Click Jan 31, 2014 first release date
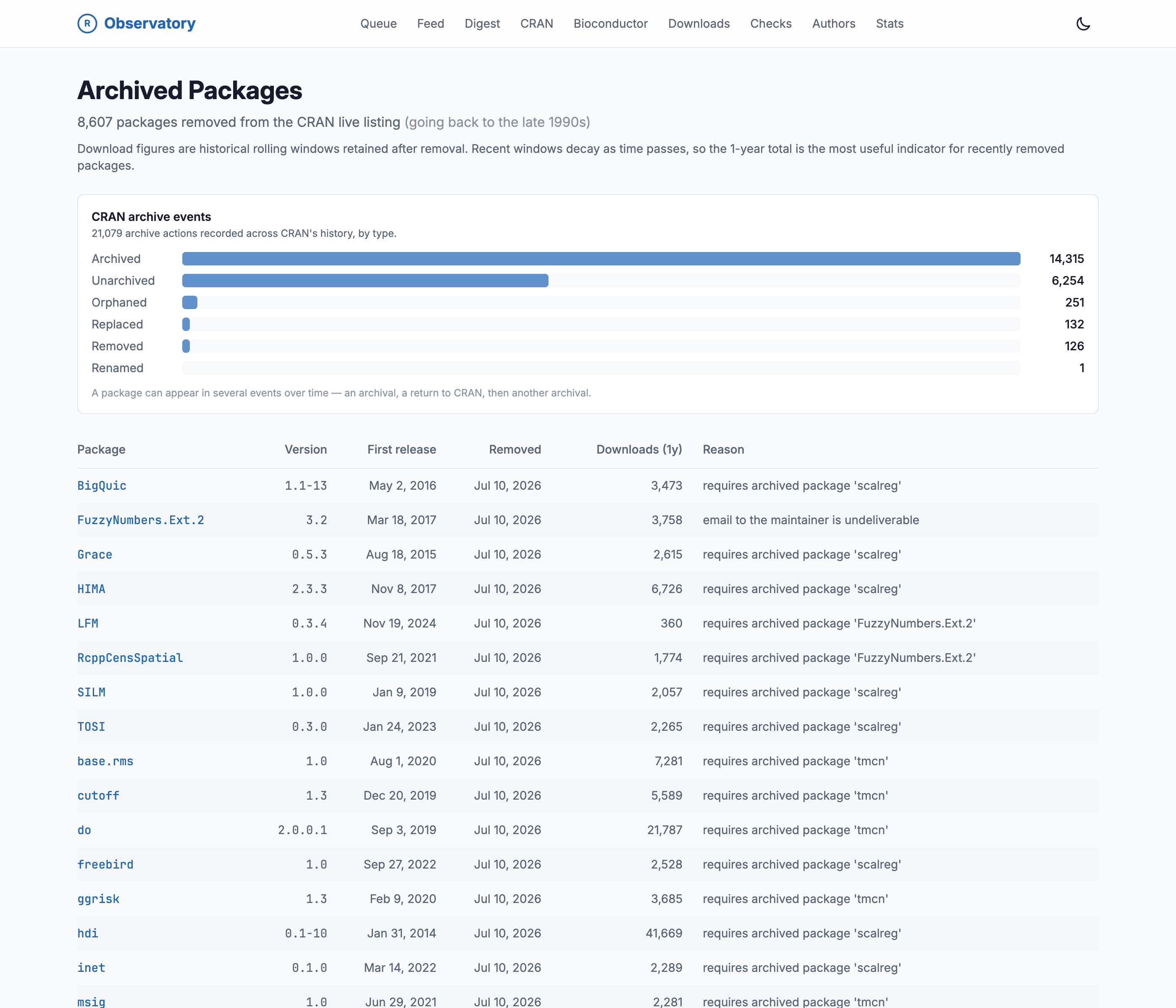 tap(401, 933)
